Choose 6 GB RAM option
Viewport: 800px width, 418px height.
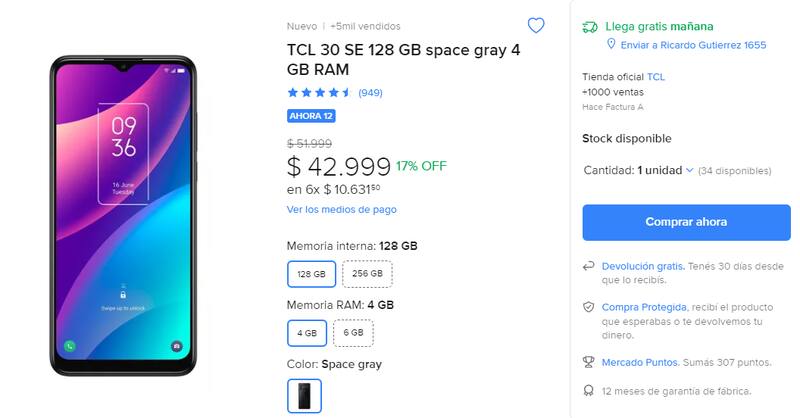coord(353,333)
